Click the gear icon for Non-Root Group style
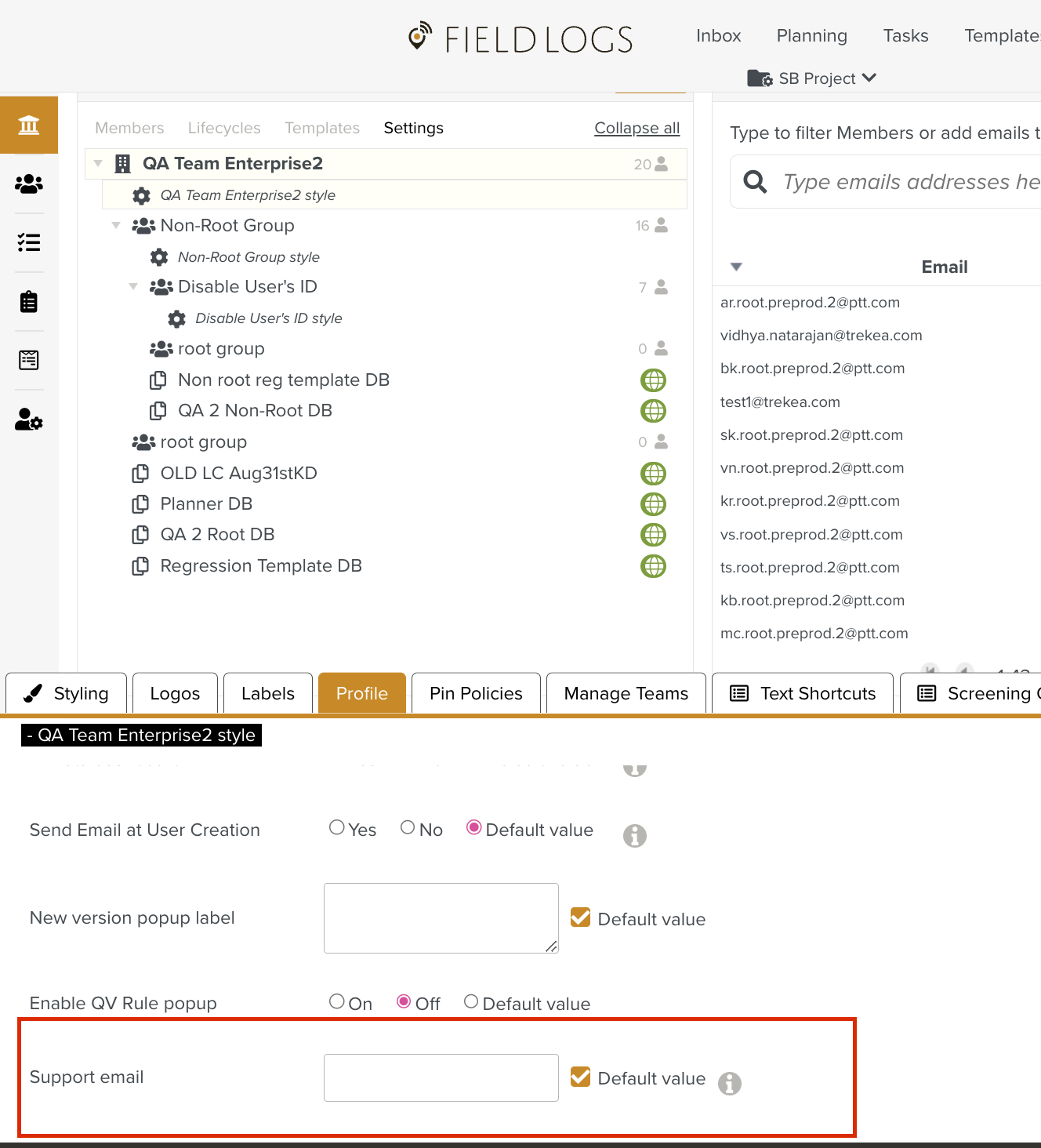The height and width of the screenshot is (1148, 1041). (x=159, y=257)
